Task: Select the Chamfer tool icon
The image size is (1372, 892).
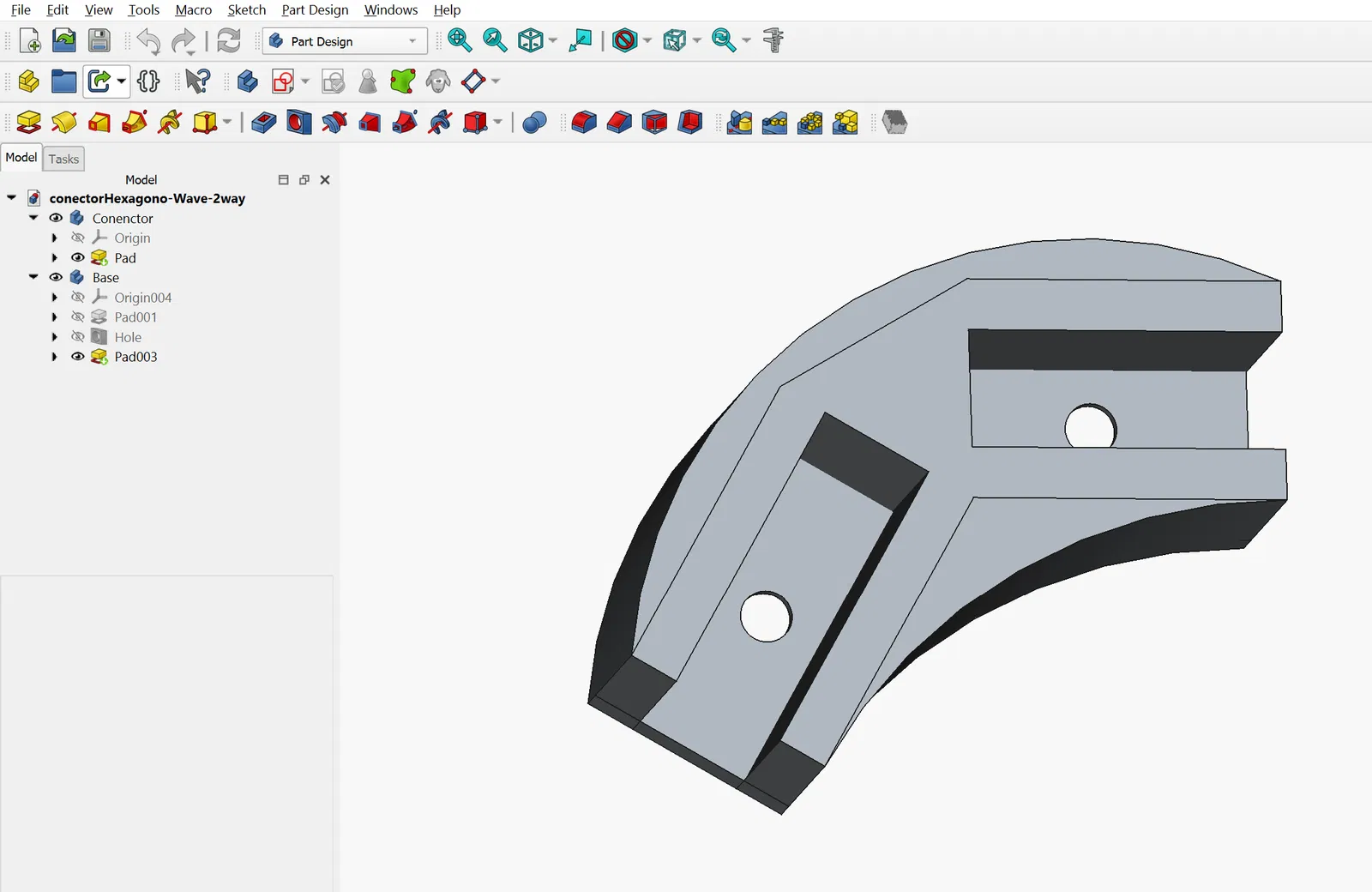Action: point(619,123)
